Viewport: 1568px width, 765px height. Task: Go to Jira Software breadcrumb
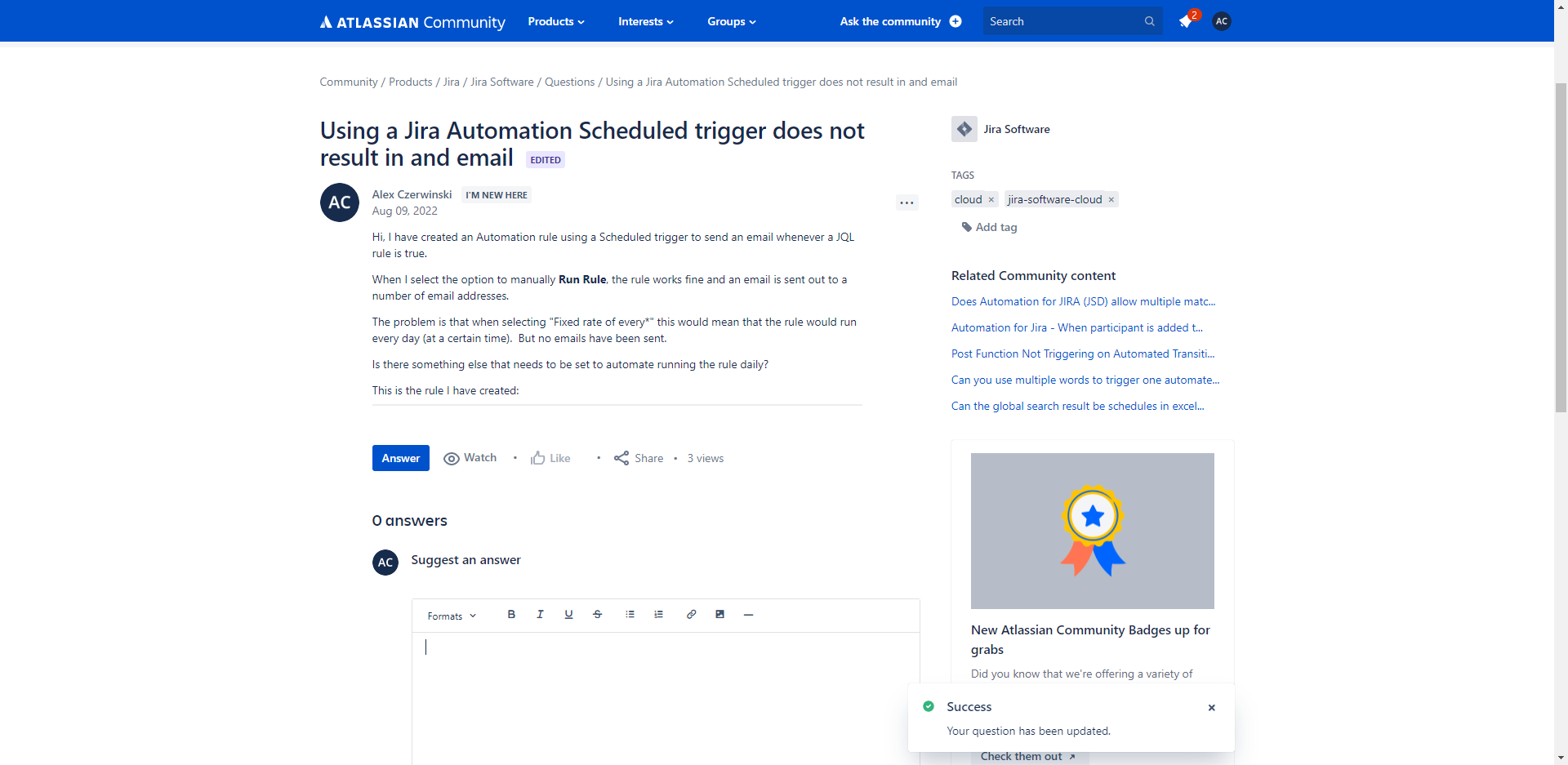[x=502, y=82]
